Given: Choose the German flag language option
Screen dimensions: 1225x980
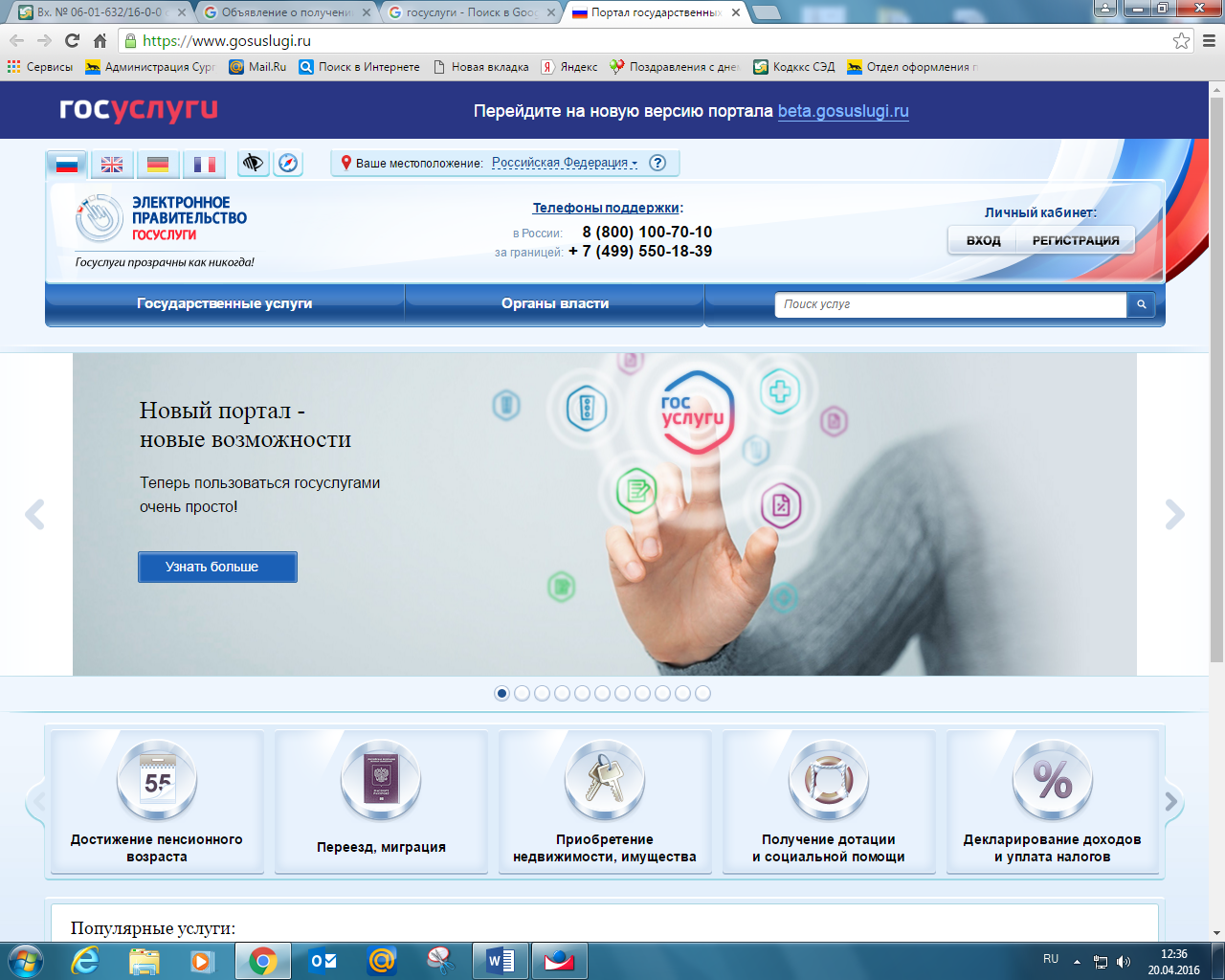Looking at the screenshot, I should 158,164.
